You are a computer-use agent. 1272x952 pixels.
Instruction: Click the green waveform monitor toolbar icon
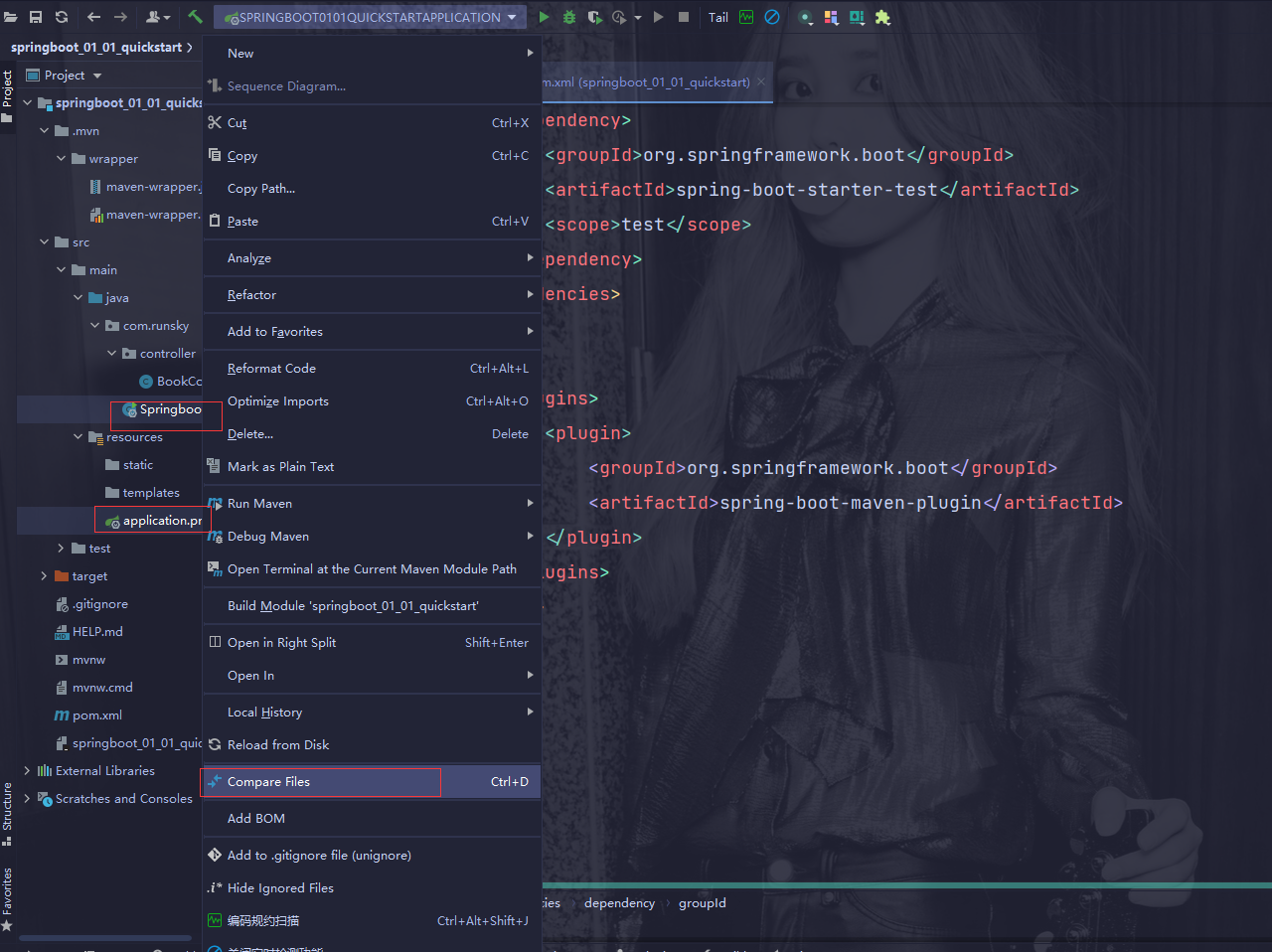pos(746,17)
